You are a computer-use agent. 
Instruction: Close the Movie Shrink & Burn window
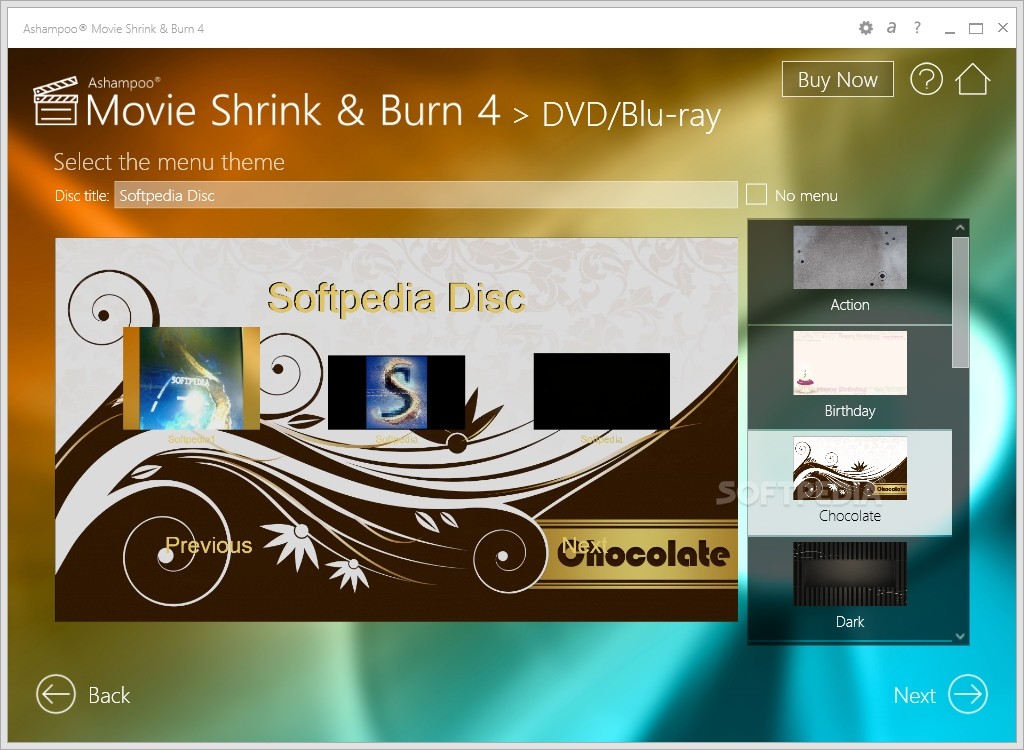coord(1003,27)
